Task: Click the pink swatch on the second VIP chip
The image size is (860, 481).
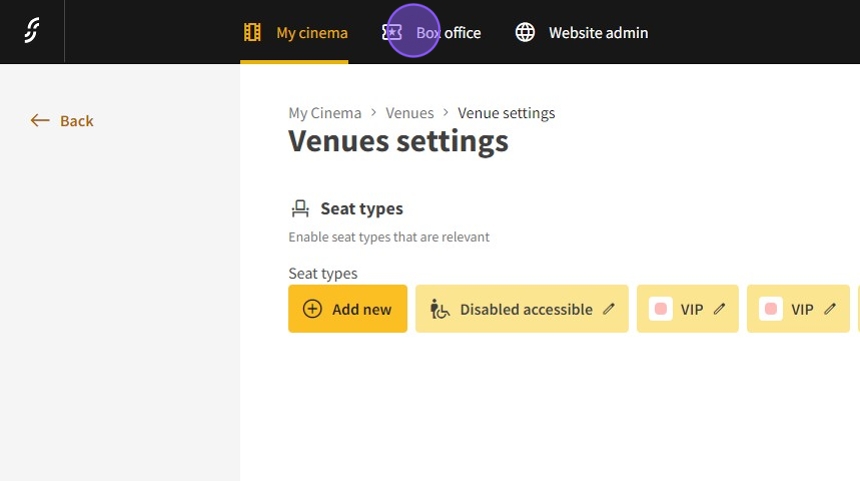Action: tap(770, 309)
